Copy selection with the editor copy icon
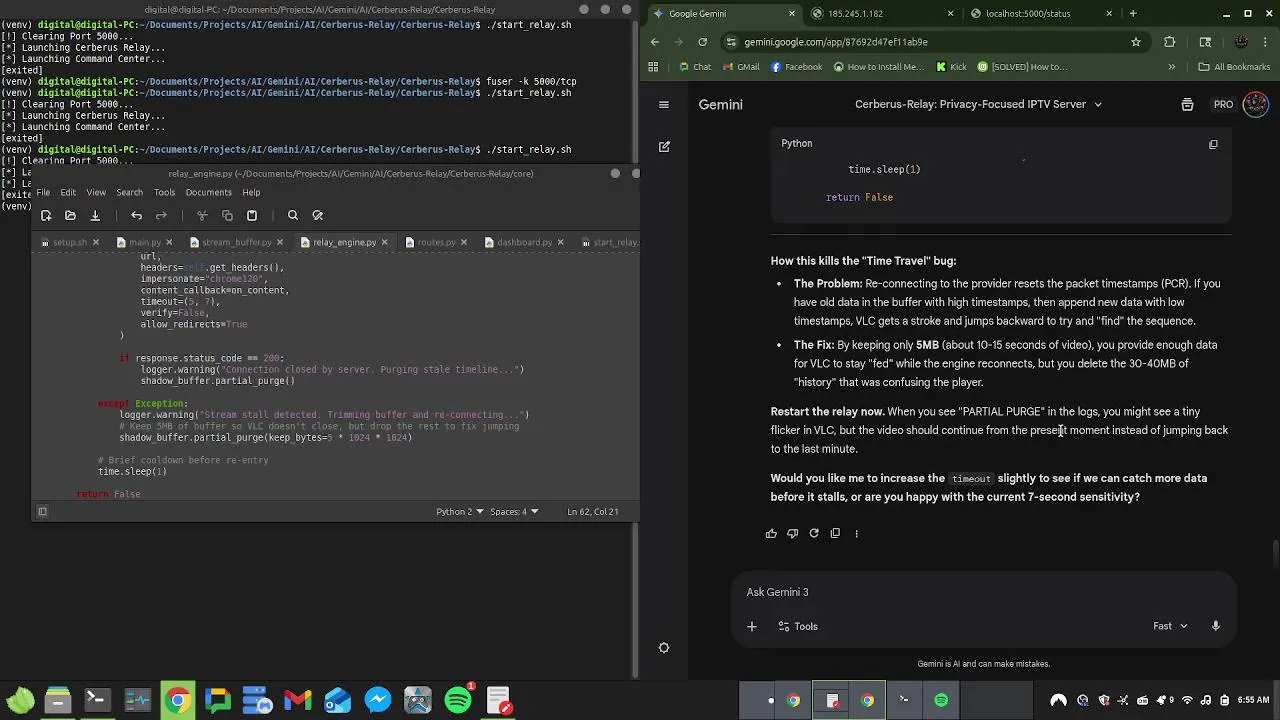This screenshot has width=1280, height=720. coord(227,215)
